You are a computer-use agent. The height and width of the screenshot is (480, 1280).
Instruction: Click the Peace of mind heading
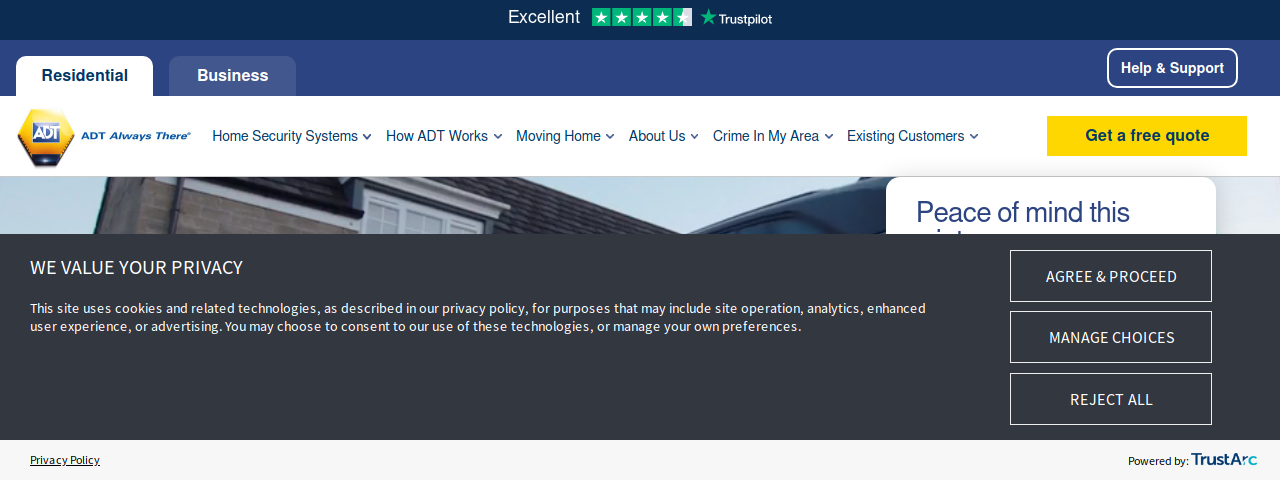pos(1023,213)
